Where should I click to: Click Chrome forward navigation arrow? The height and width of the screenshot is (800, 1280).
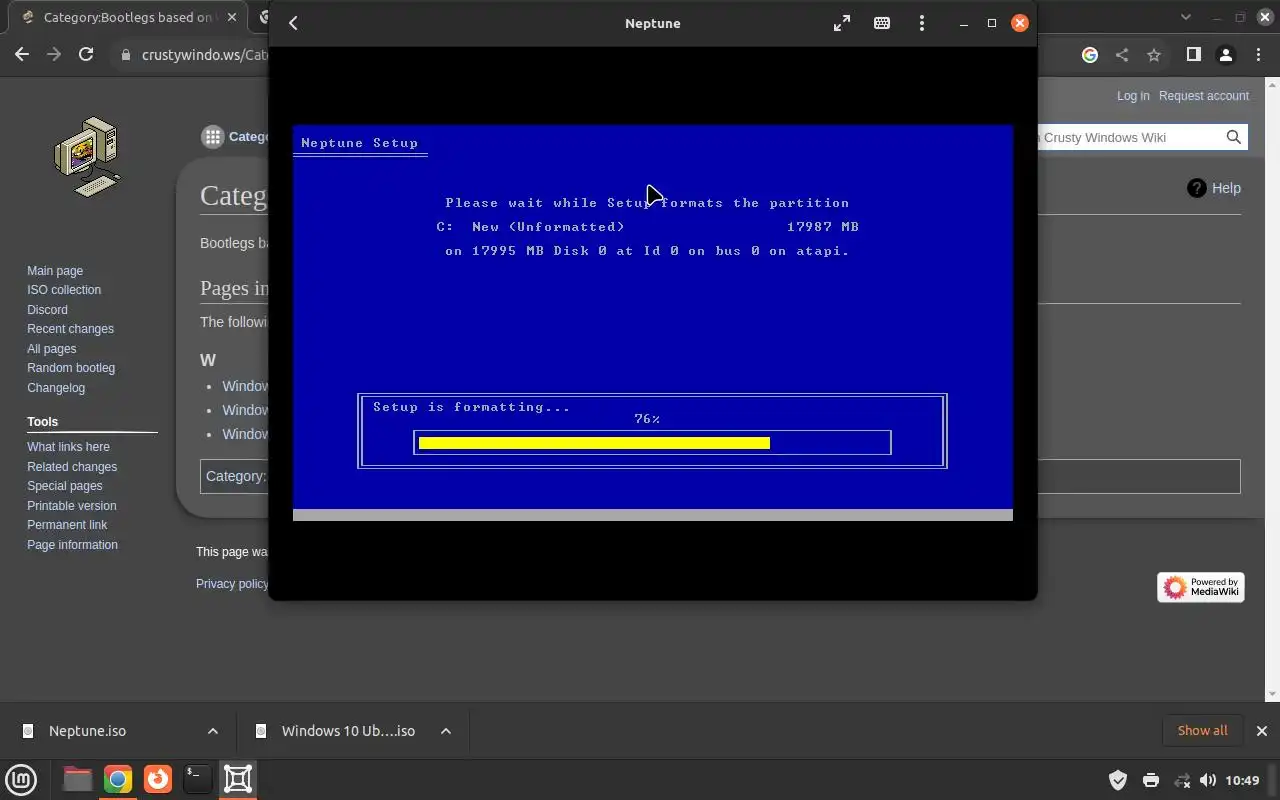54,55
